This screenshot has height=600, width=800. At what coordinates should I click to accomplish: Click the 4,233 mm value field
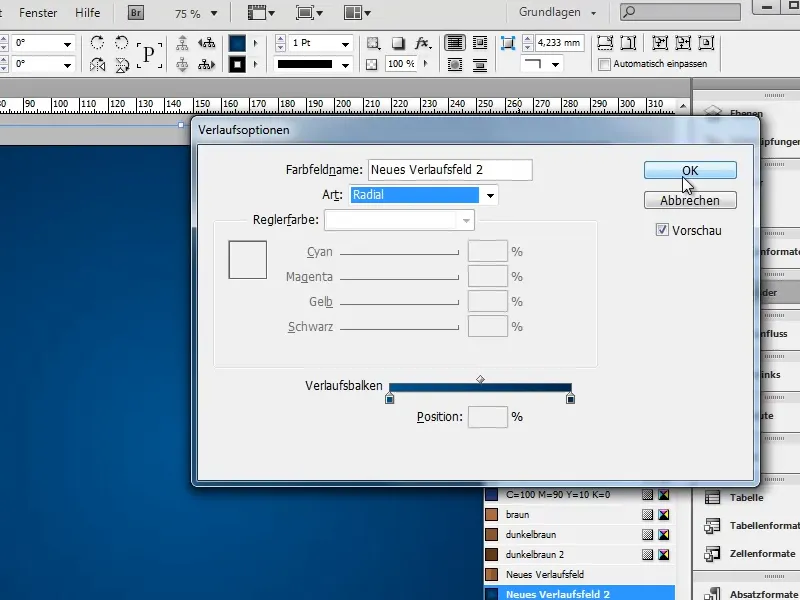[559, 43]
